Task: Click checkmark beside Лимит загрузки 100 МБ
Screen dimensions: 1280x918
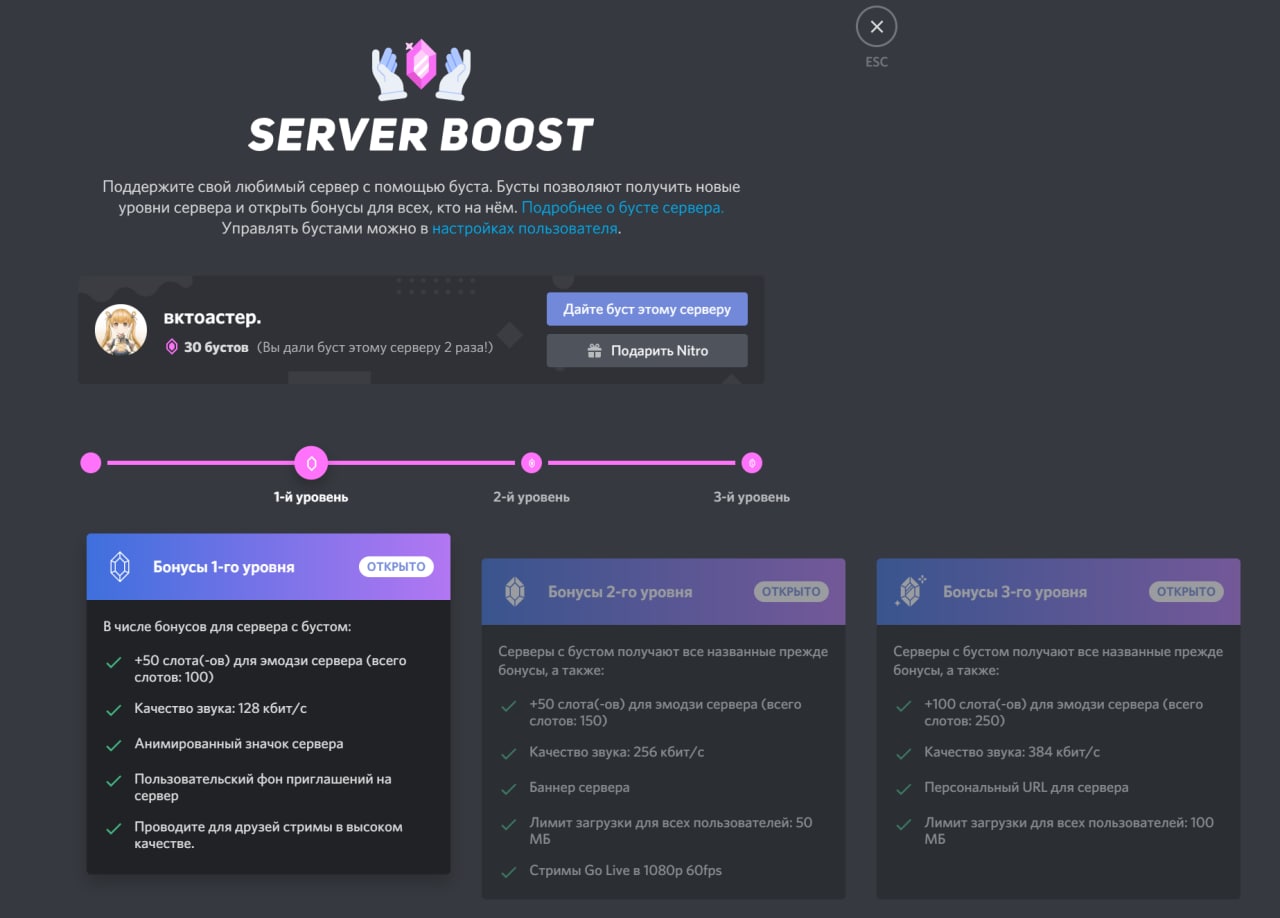Action: tap(904, 824)
